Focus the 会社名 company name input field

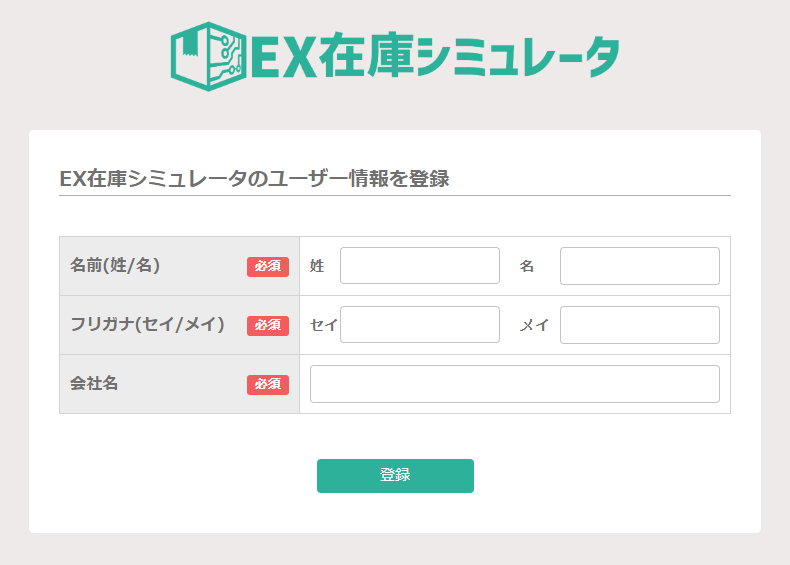tap(514, 384)
